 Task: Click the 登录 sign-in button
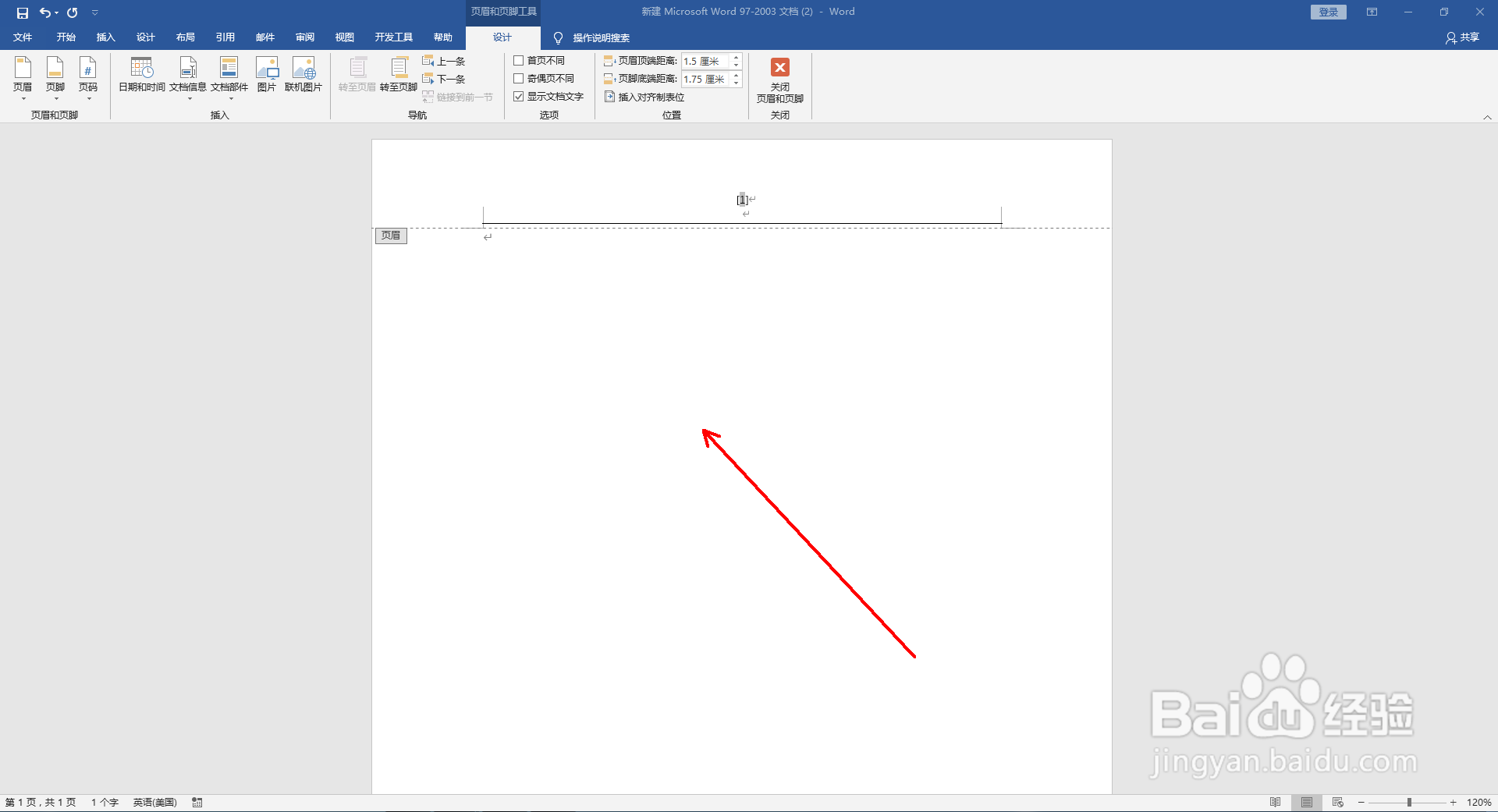click(x=1328, y=12)
